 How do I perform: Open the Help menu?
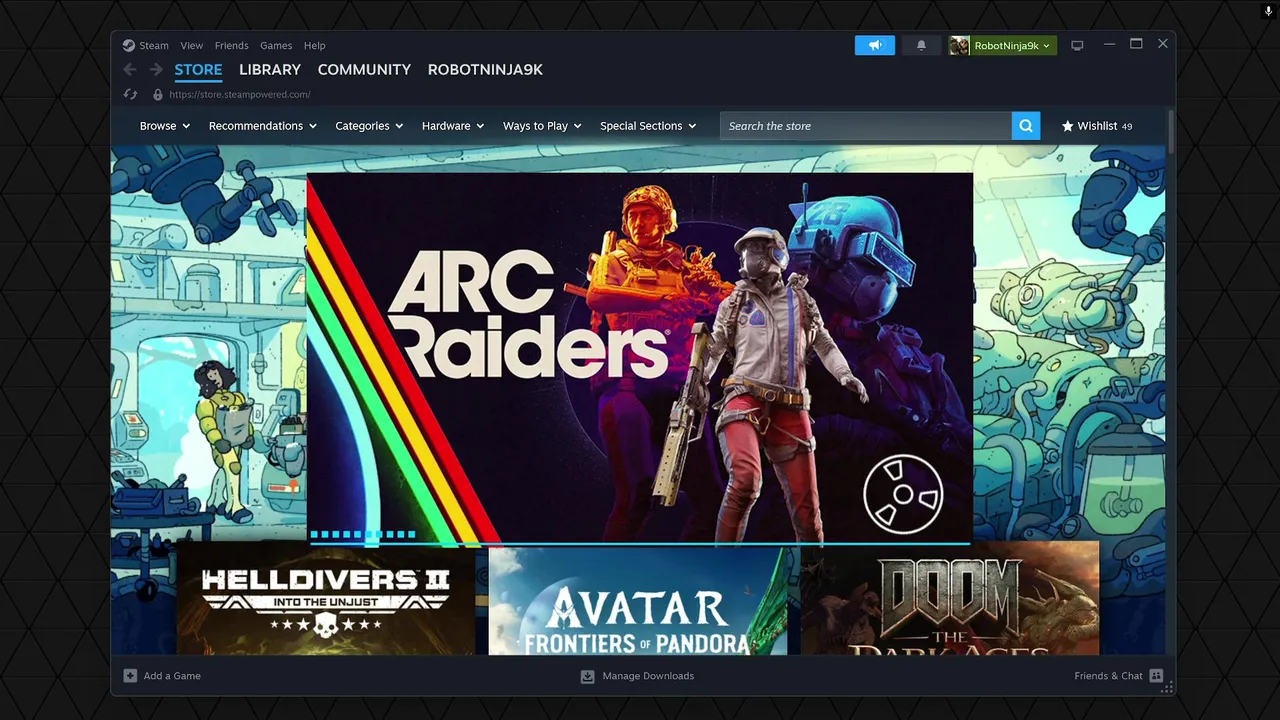[315, 45]
